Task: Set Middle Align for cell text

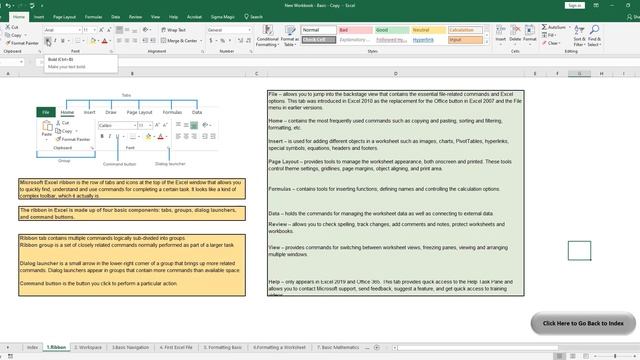Action: (x=127, y=30)
